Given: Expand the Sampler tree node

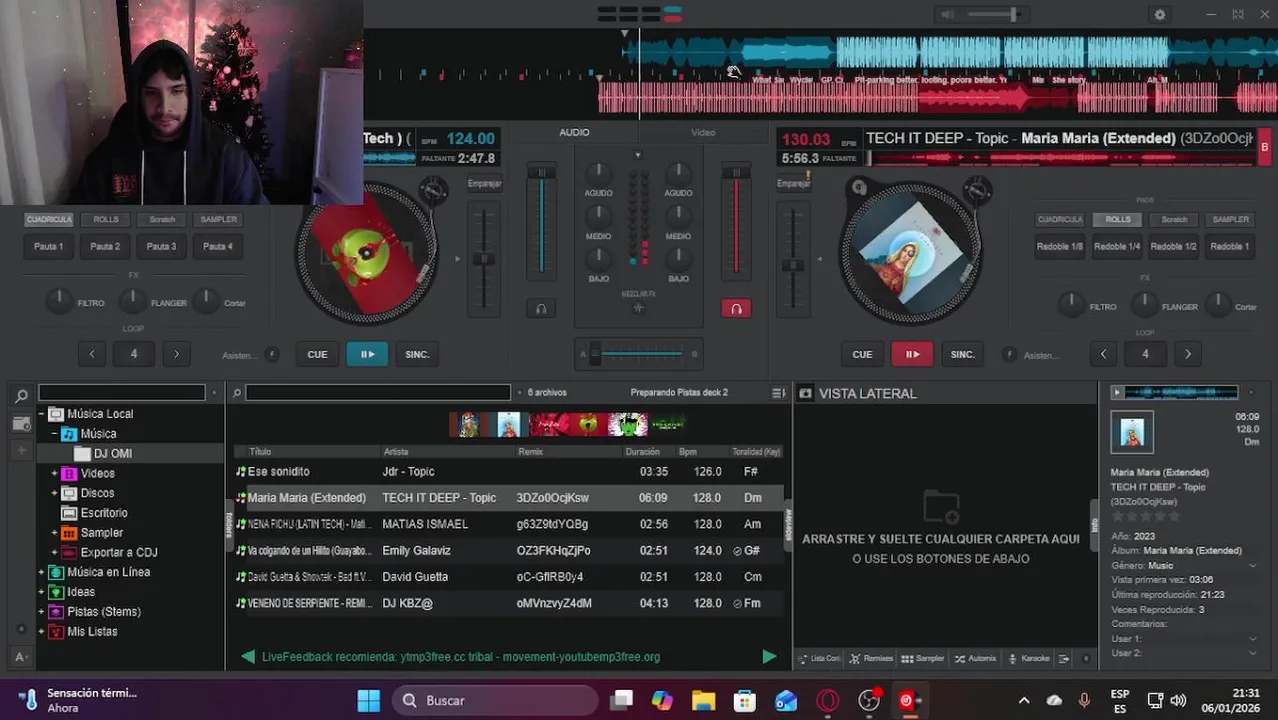Looking at the screenshot, I should point(55,533).
